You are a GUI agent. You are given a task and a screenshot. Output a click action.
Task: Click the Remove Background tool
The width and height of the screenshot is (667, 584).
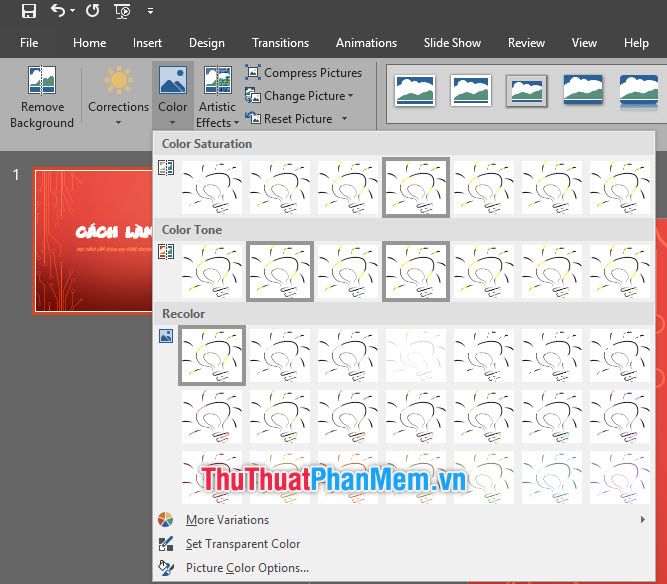click(42, 97)
